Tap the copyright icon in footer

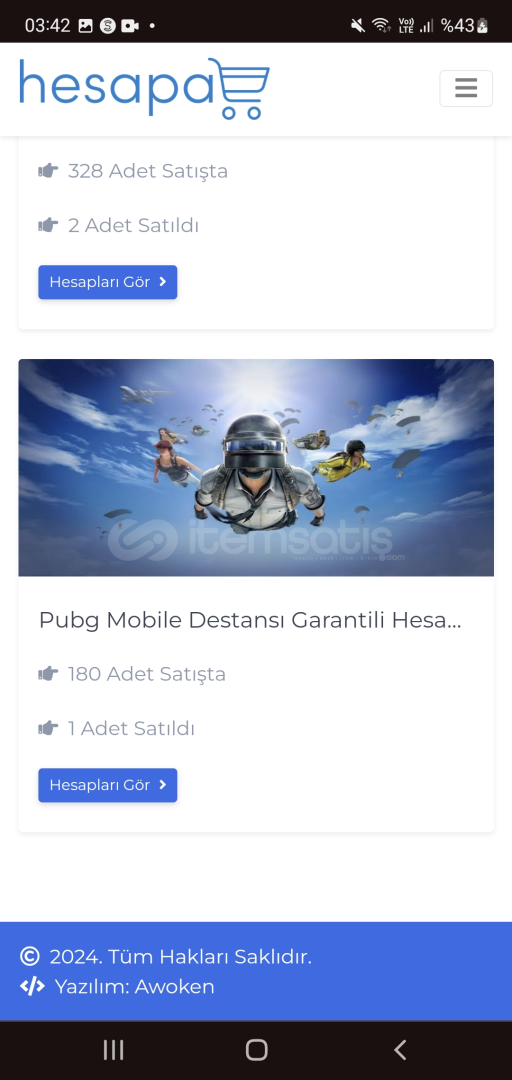pyautogui.click(x=30, y=956)
